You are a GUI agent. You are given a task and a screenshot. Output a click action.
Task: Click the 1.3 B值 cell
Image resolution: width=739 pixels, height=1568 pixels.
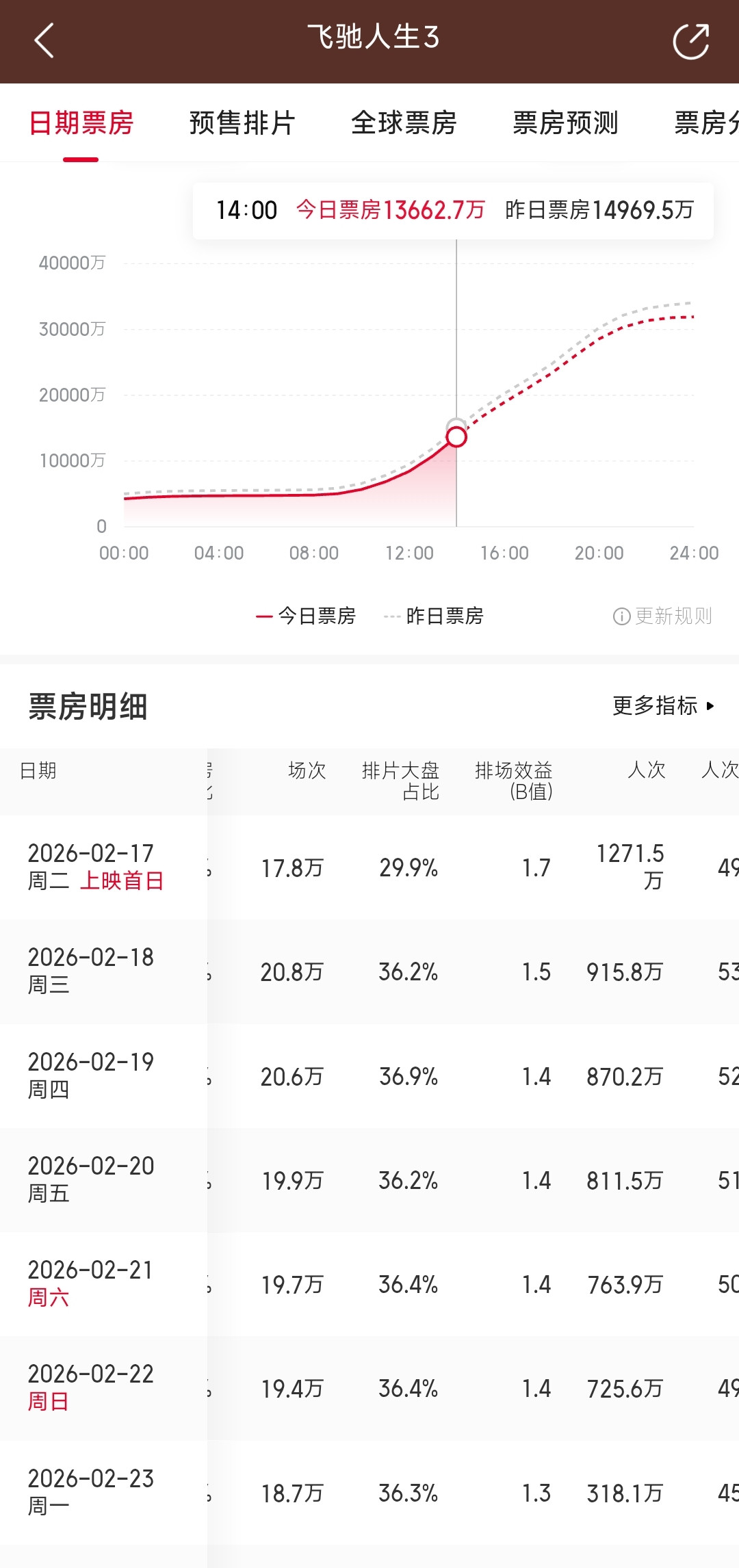pos(536,1493)
